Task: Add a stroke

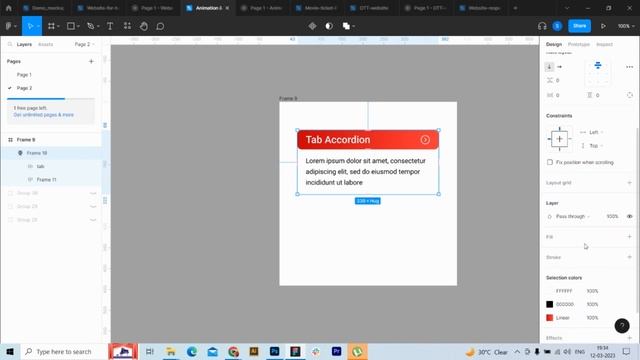Action: [x=629, y=257]
